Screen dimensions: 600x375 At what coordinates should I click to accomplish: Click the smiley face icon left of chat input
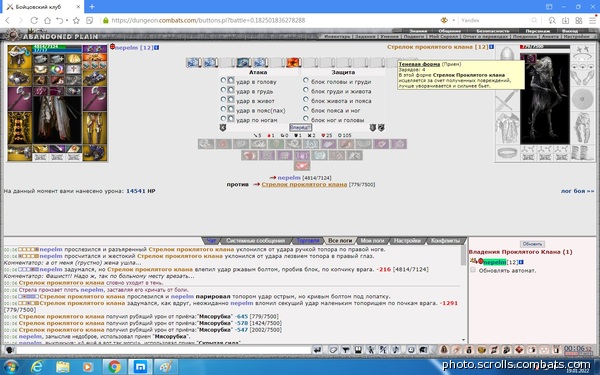[x=10, y=350]
